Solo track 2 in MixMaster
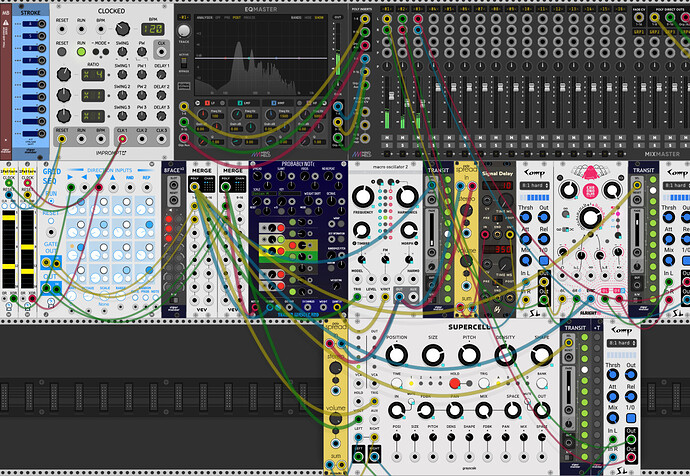Viewport: 690px width, 476px height. point(402,145)
